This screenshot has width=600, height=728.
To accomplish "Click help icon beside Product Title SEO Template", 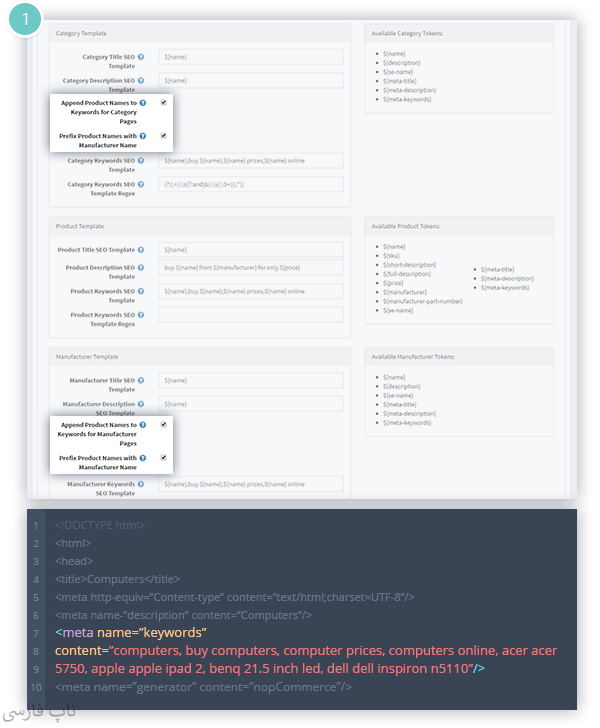I will (141, 249).
